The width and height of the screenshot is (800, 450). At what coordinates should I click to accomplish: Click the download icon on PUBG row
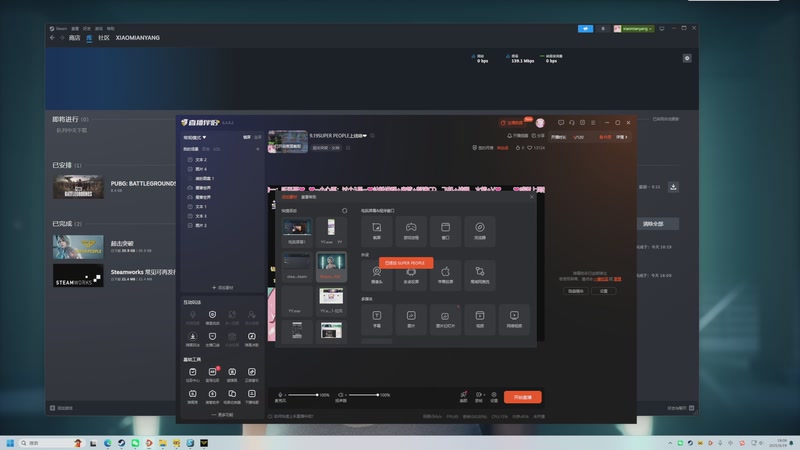point(673,187)
